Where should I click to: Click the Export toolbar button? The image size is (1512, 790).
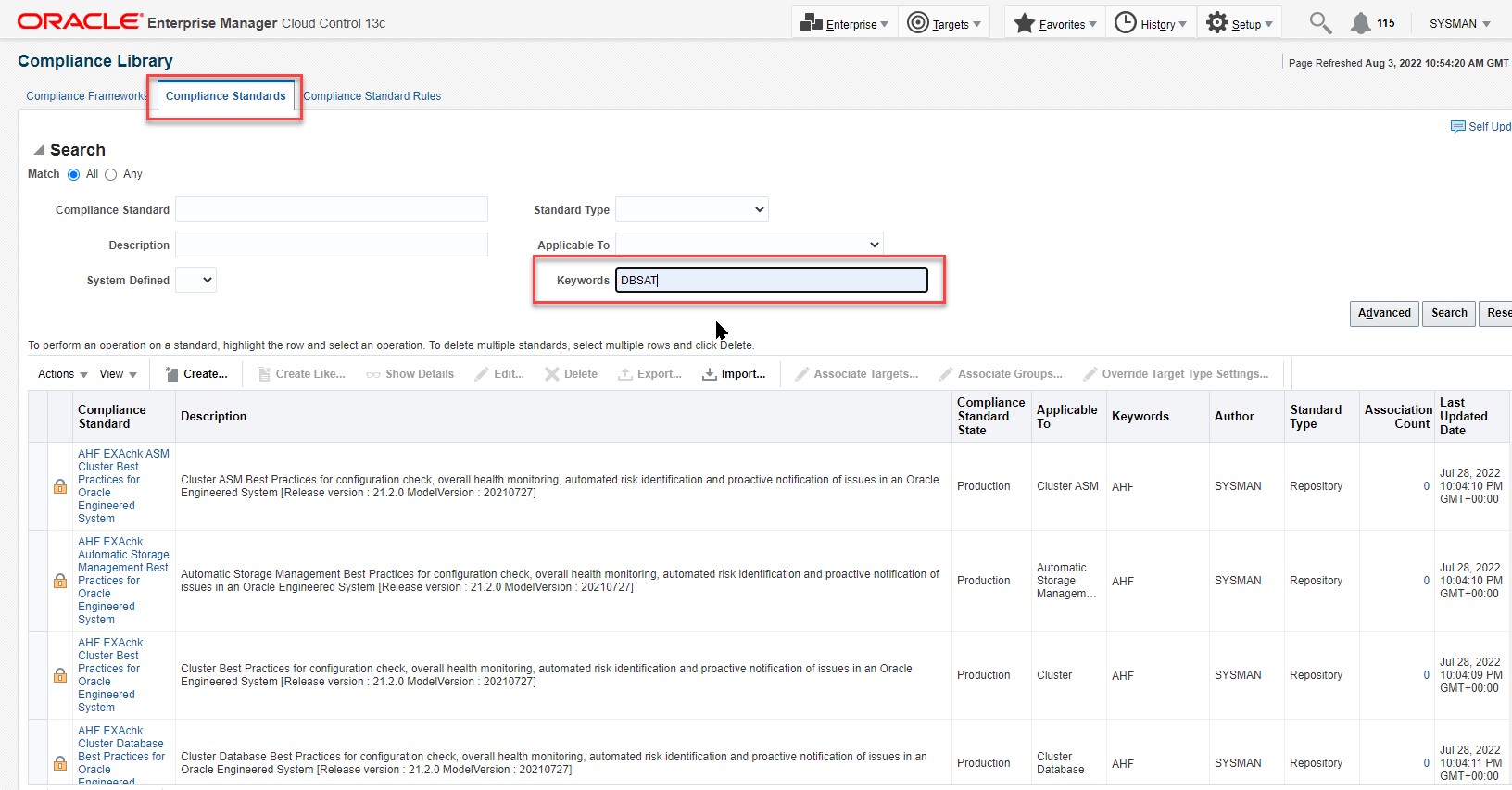(x=650, y=374)
